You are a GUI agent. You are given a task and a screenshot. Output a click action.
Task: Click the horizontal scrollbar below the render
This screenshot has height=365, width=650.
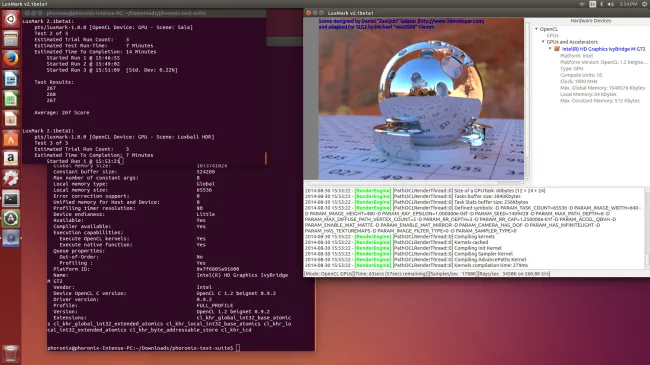click(x=415, y=182)
